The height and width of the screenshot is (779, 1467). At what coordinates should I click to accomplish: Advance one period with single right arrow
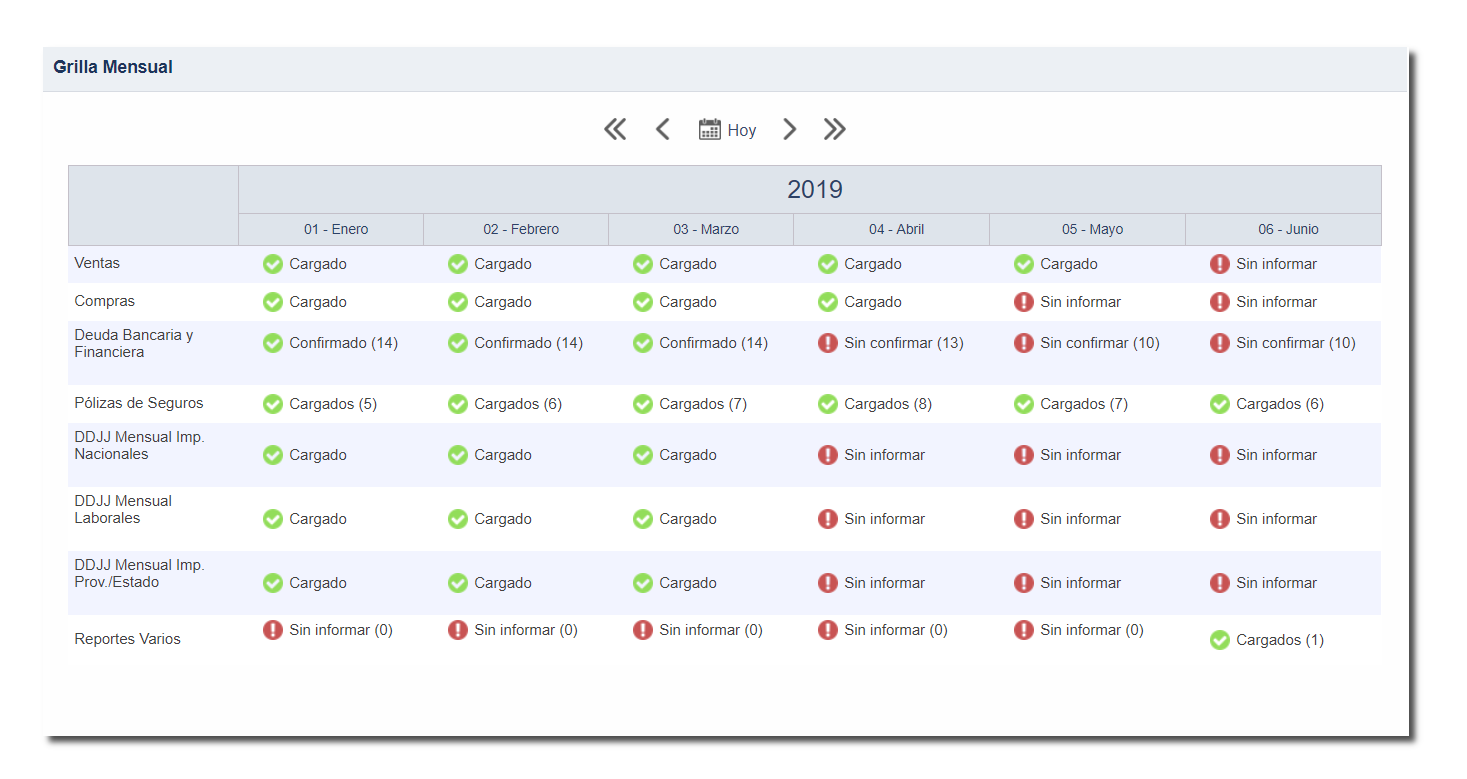789,129
